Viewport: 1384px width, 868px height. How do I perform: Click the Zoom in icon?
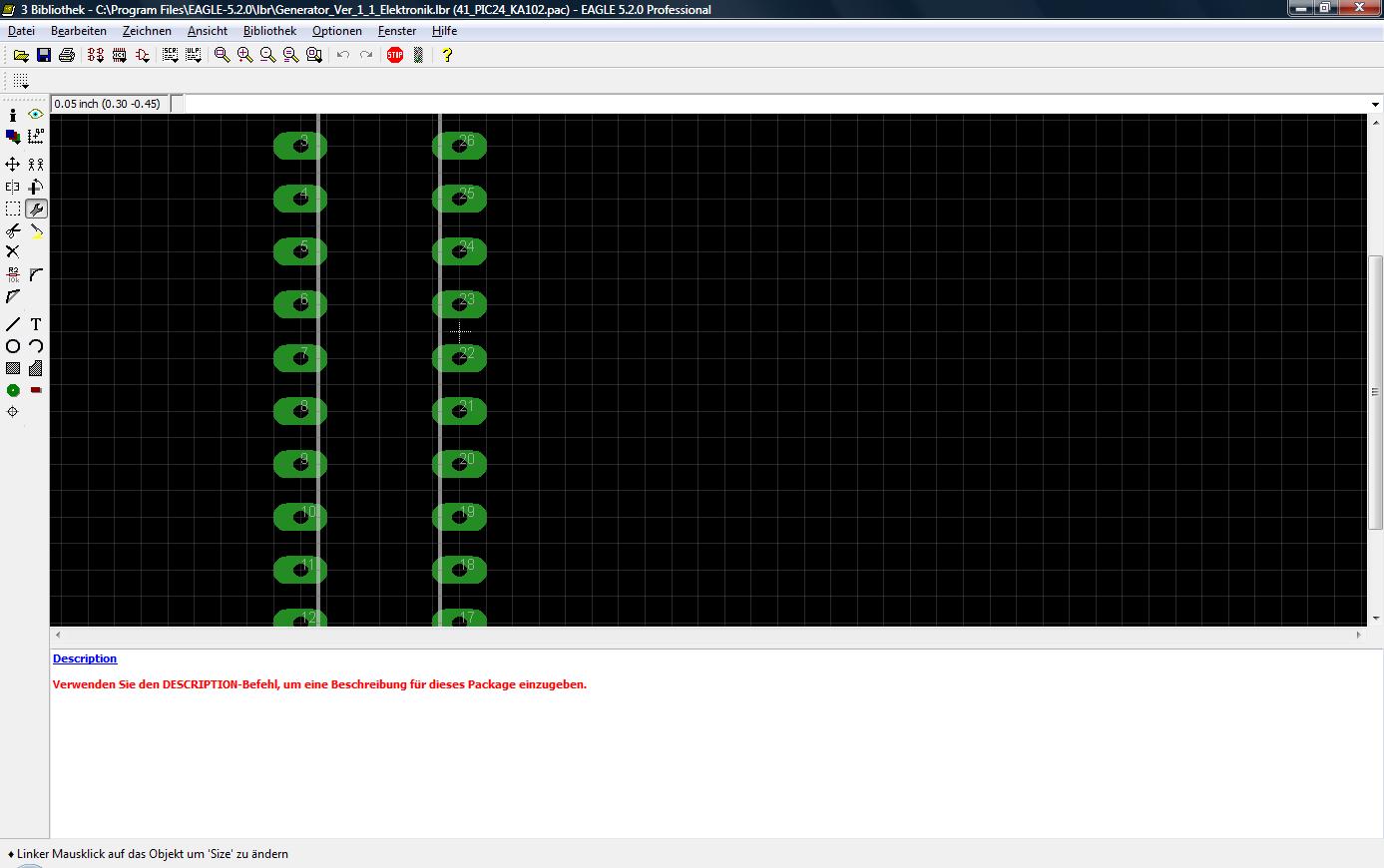click(x=245, y=55)
